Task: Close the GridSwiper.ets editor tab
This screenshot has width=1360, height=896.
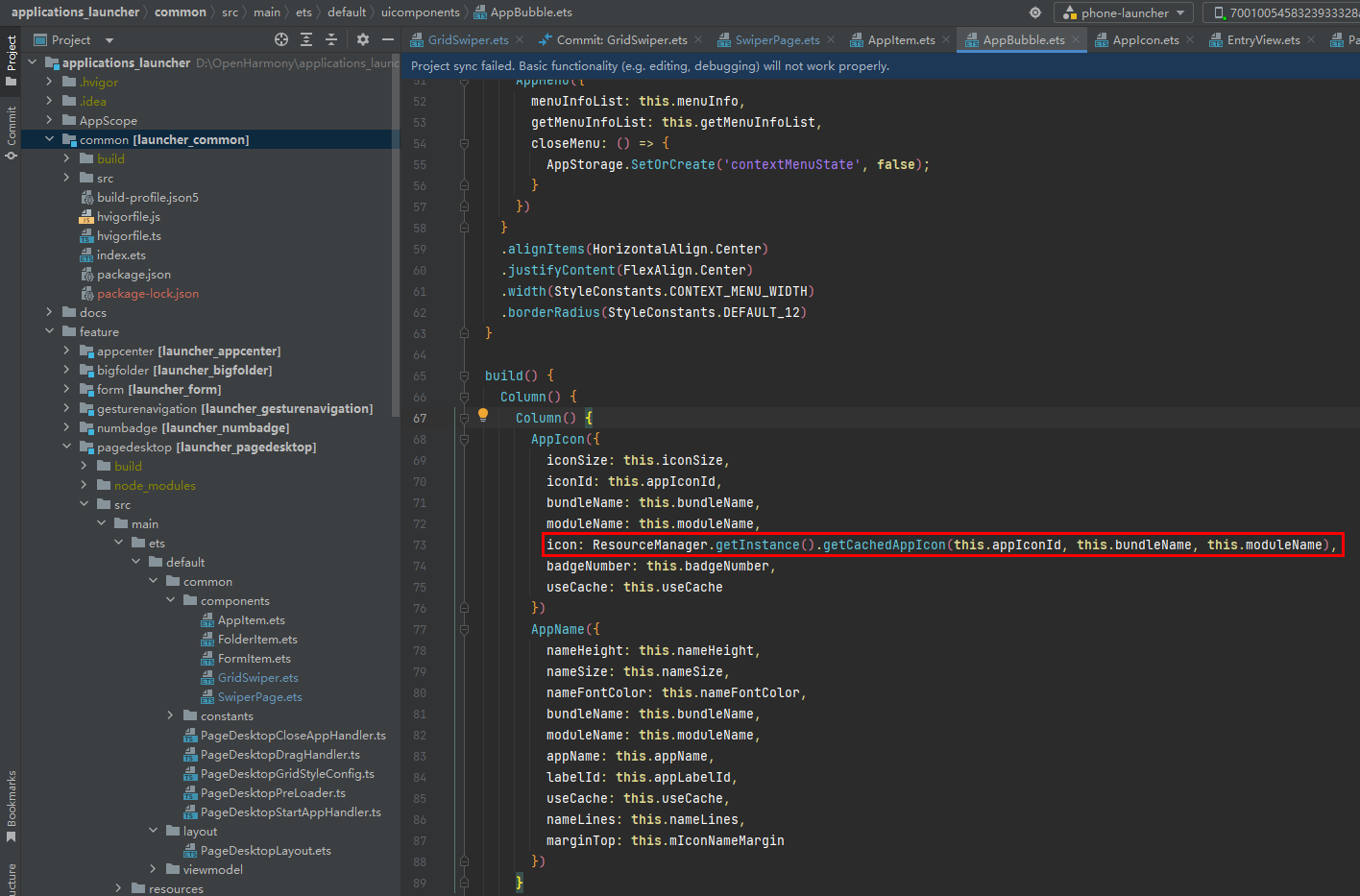Action: pyautogui.click(x=520, y=39)
